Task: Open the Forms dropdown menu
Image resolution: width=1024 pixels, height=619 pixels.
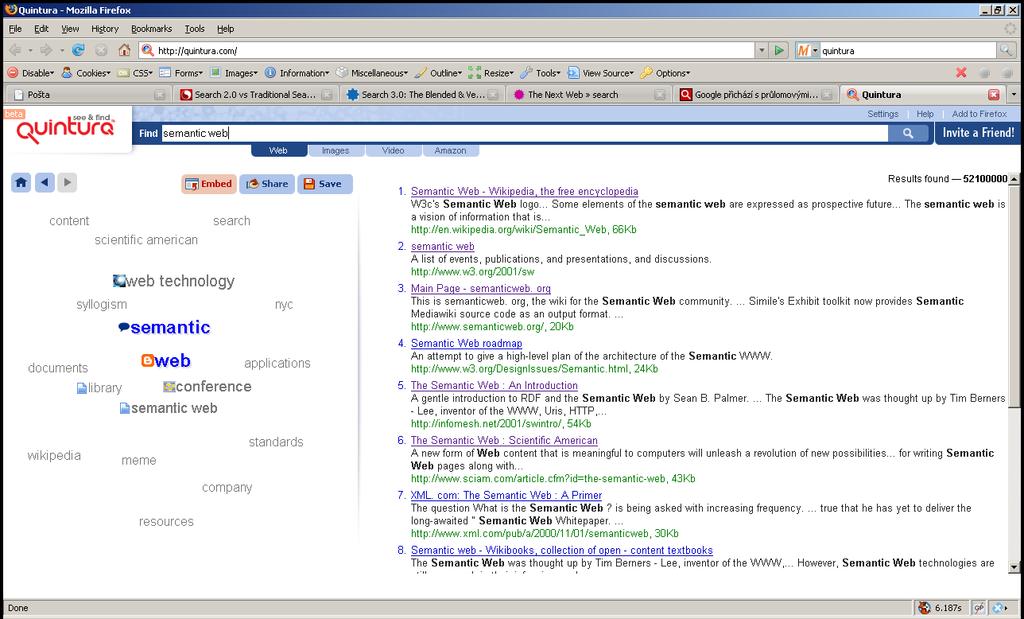Action: 182,73
